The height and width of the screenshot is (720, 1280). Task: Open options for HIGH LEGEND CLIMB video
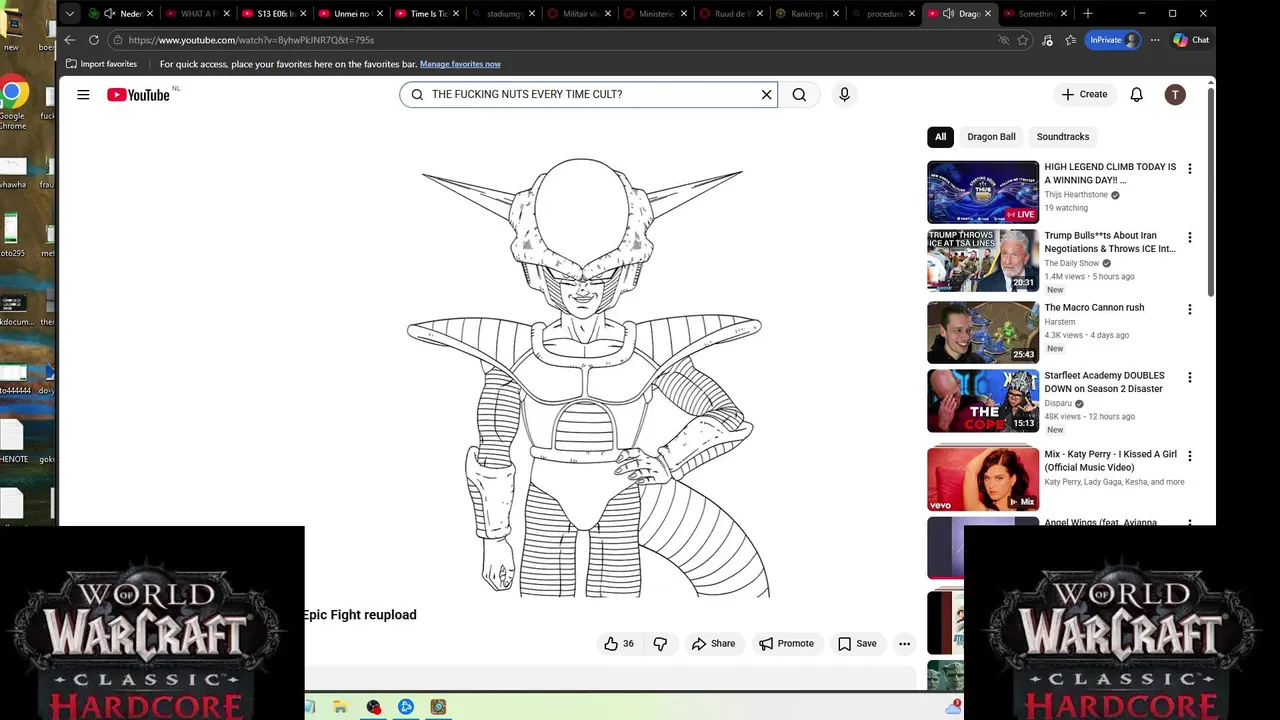(1189, 169)
